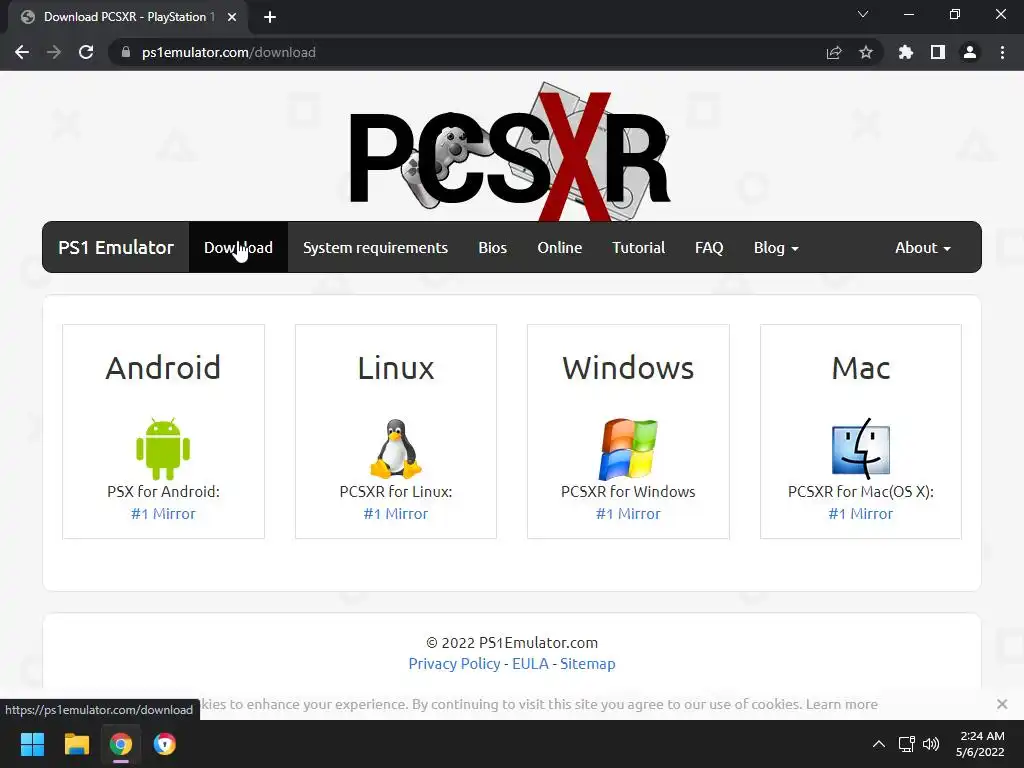Click the Mac Finder face icon
The image size is (1024, 768).
[861, 449]
